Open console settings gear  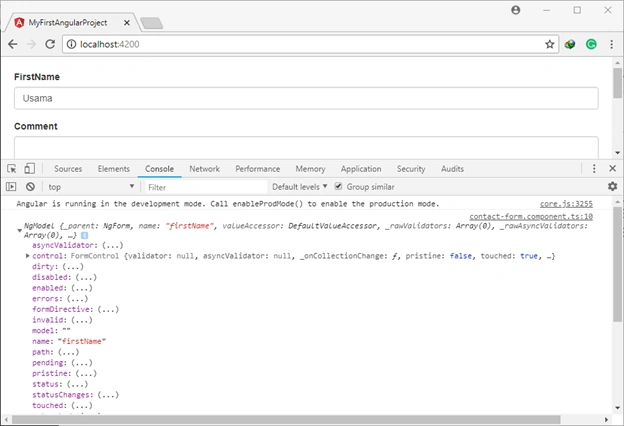point(612,186)
